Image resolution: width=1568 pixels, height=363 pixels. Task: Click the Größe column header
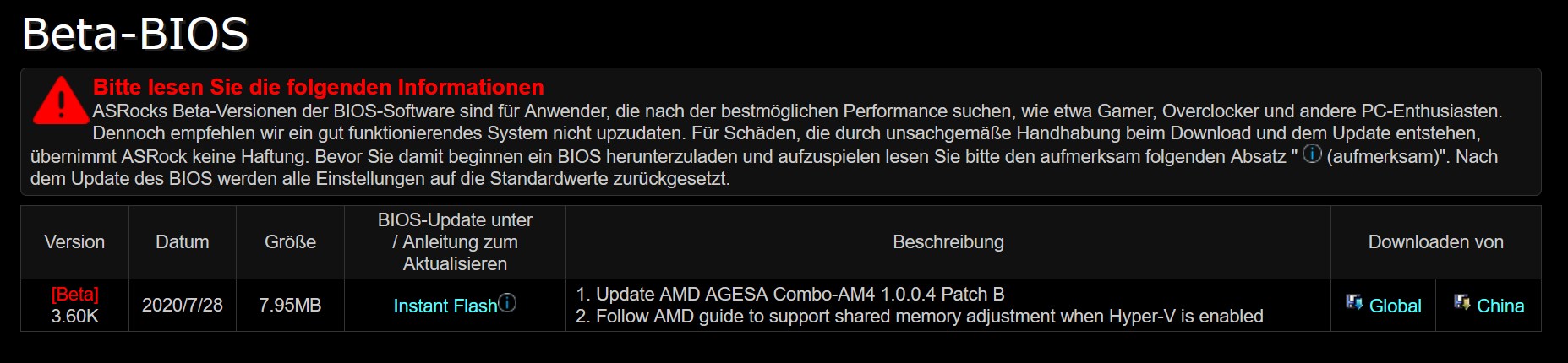point(290,242)
